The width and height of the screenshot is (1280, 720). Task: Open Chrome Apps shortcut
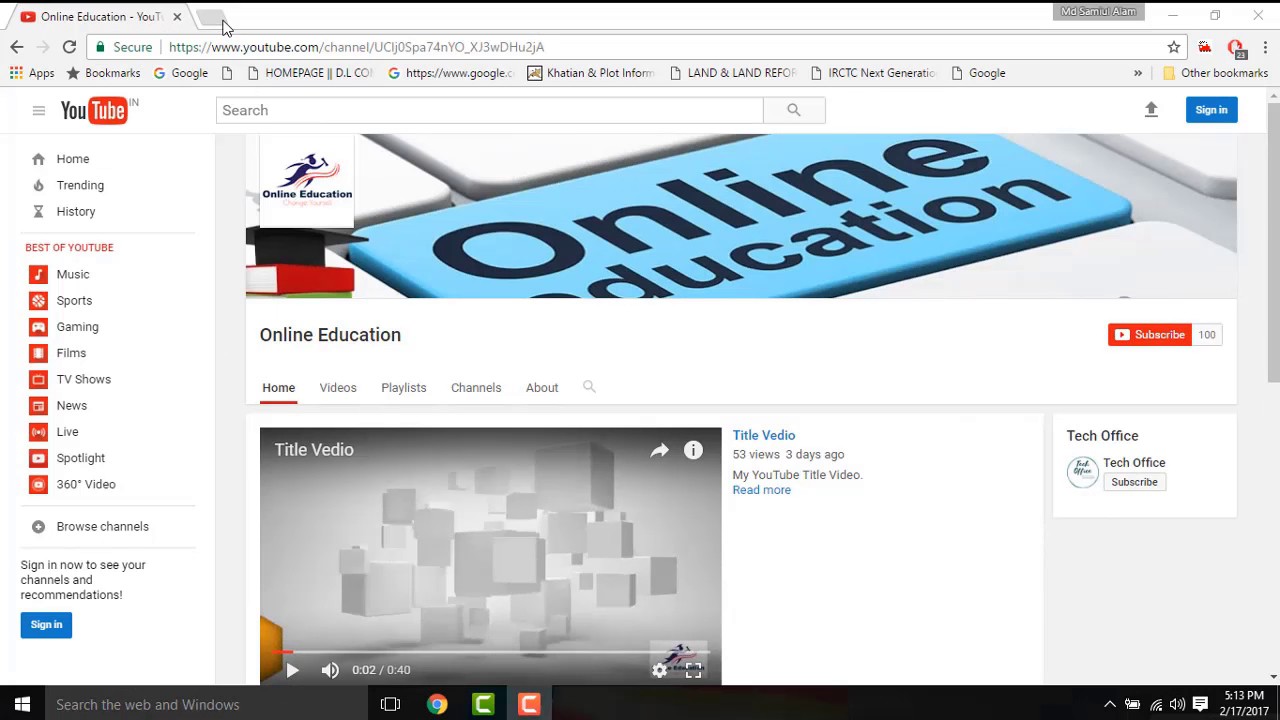point(32,73)
